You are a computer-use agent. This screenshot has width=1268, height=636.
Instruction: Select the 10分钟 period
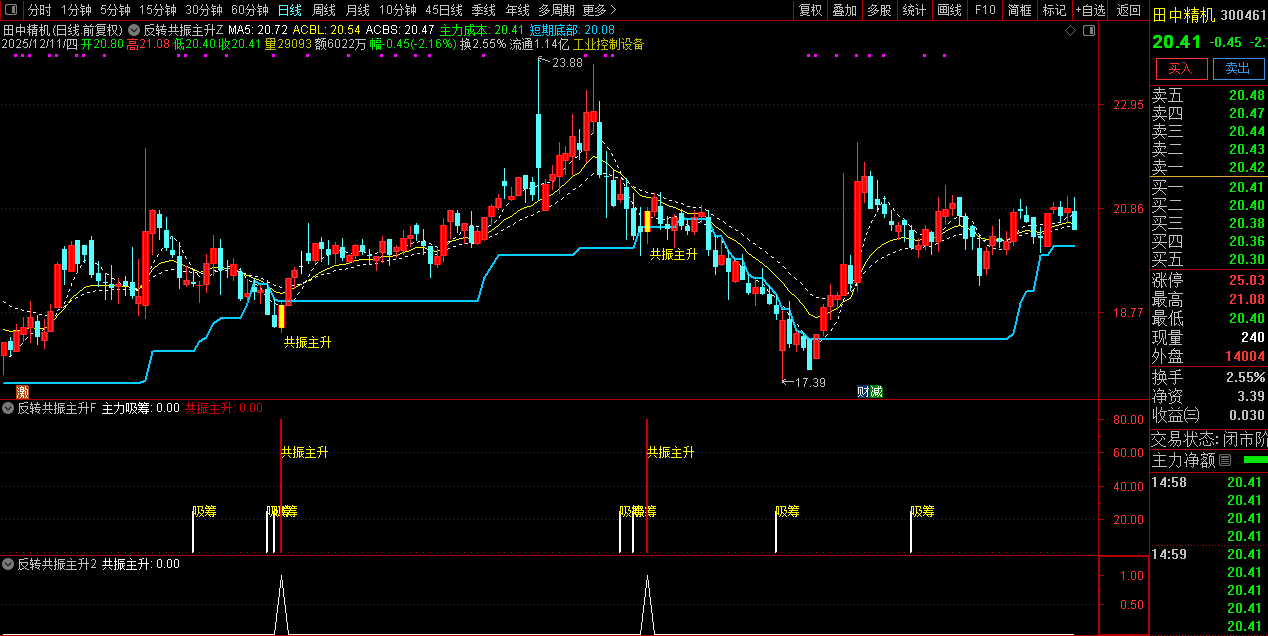tap(397, 10)
